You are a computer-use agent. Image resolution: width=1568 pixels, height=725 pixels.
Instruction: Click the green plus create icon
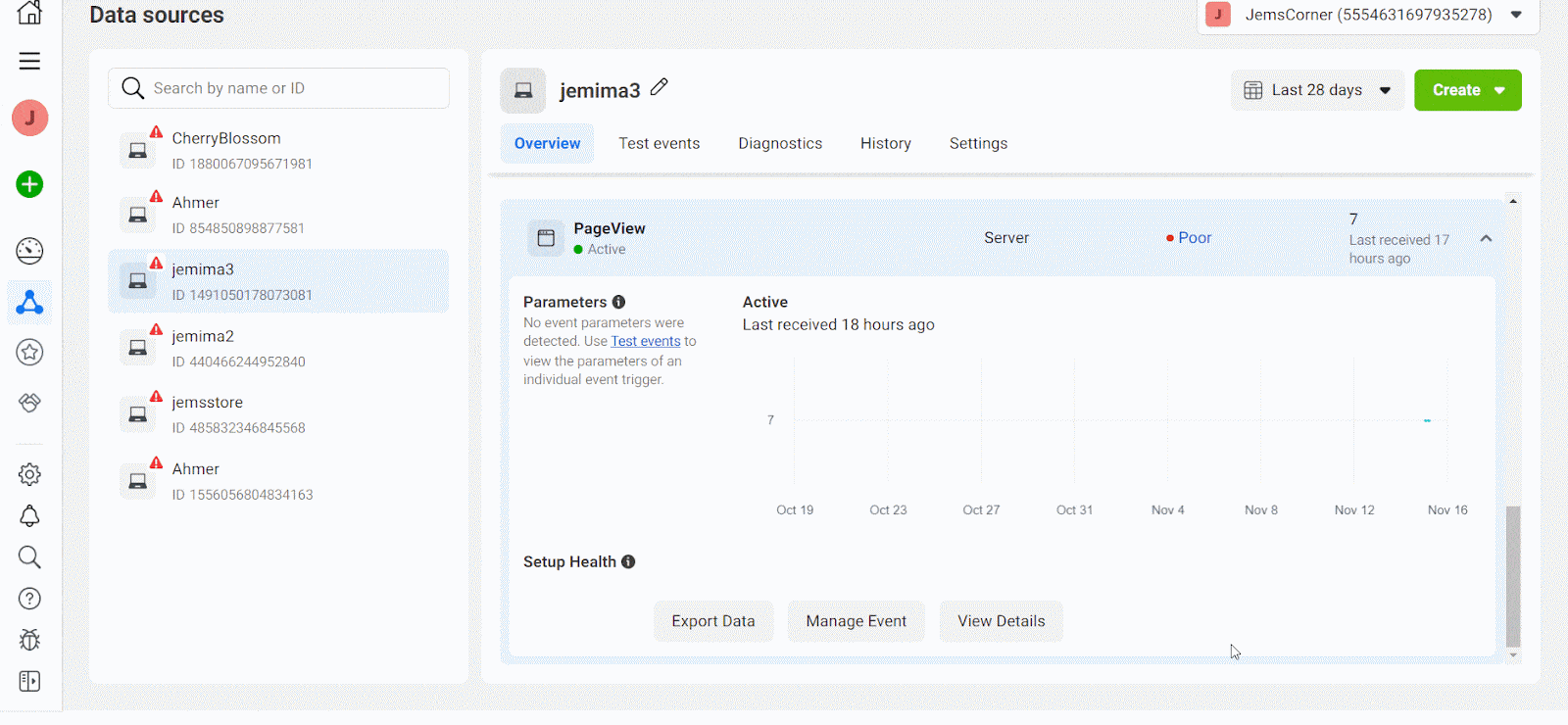tap(29, 184)
